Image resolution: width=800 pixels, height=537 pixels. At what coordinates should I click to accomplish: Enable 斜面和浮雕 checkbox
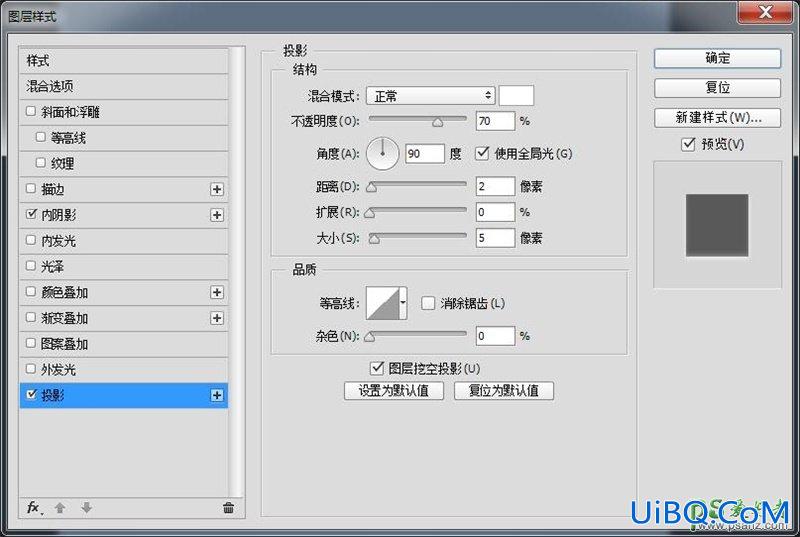coord(31,111)
